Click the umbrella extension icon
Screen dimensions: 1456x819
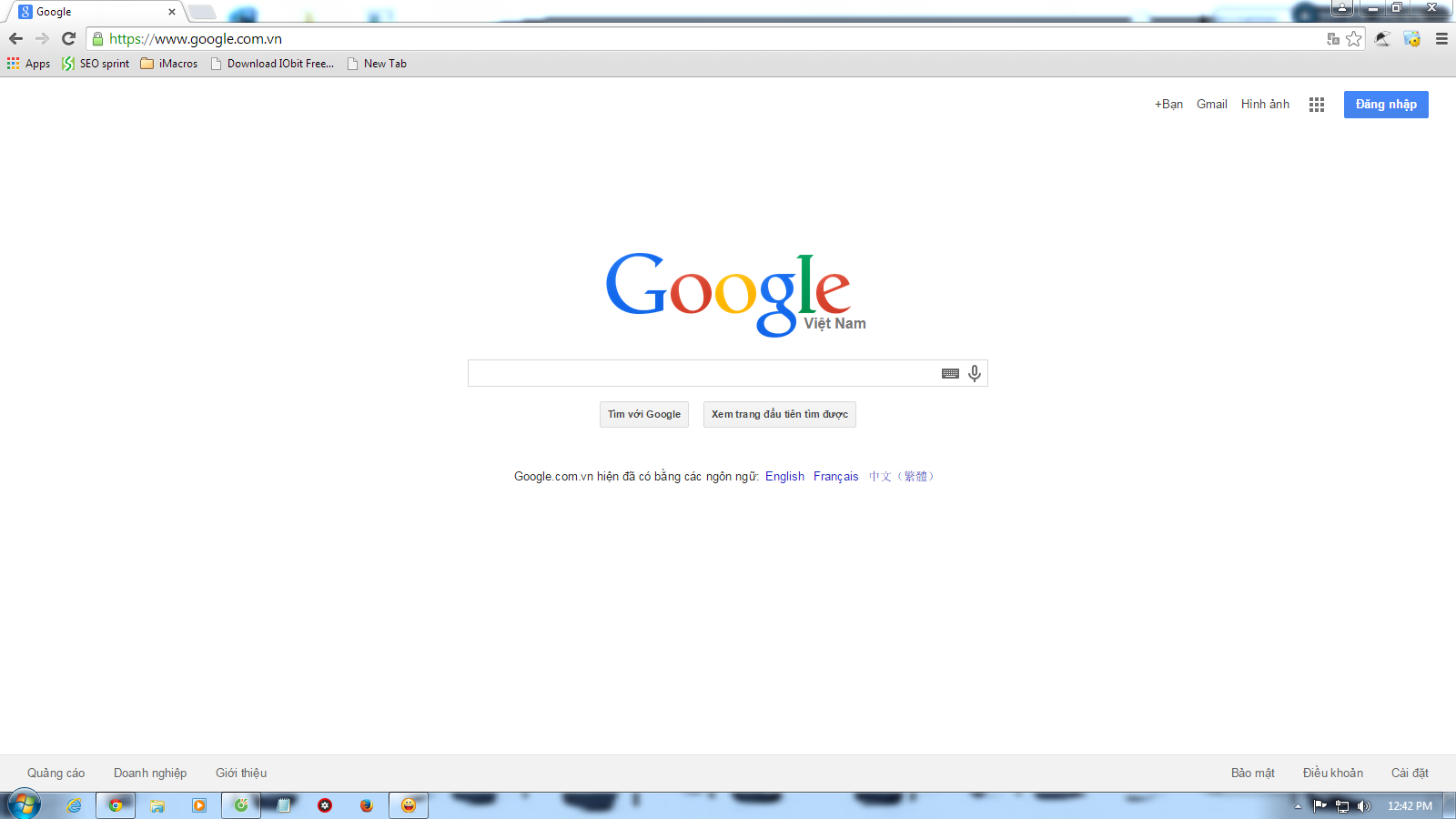[1382, 39]
